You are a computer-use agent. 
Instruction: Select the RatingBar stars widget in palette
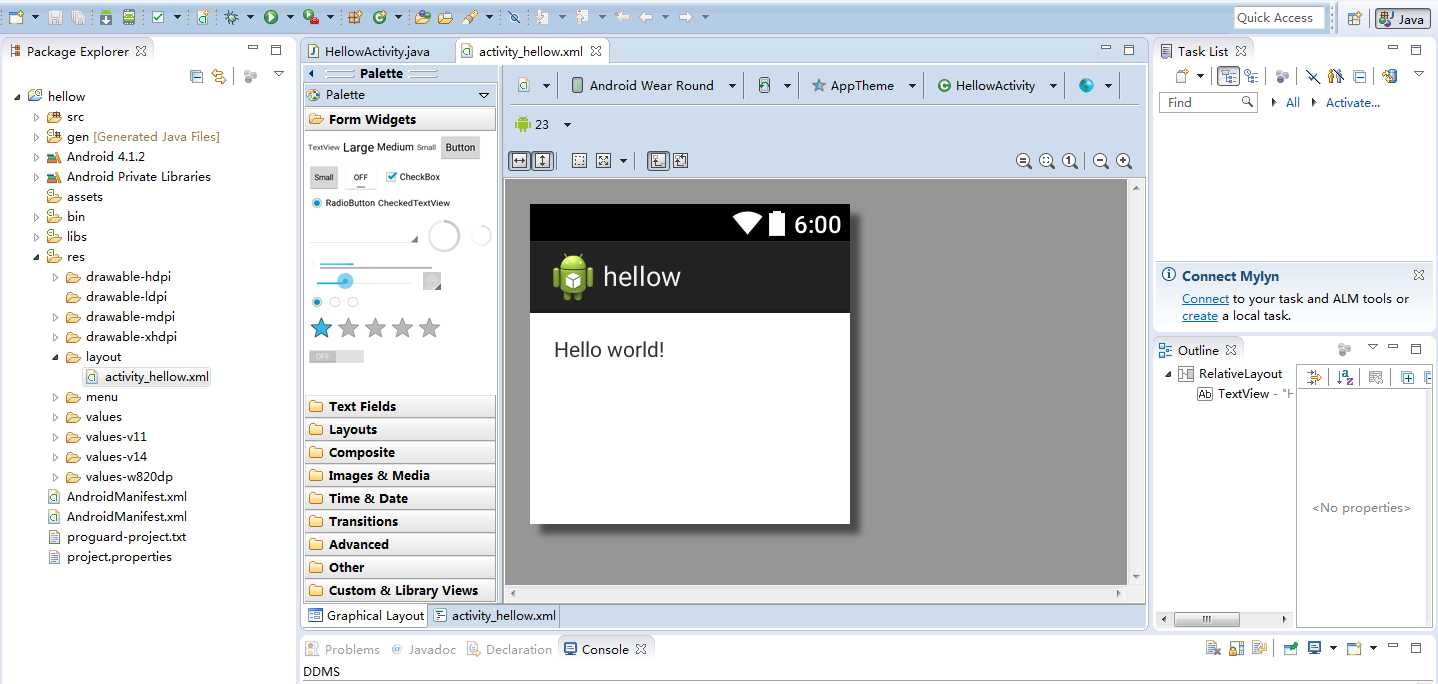375,328
